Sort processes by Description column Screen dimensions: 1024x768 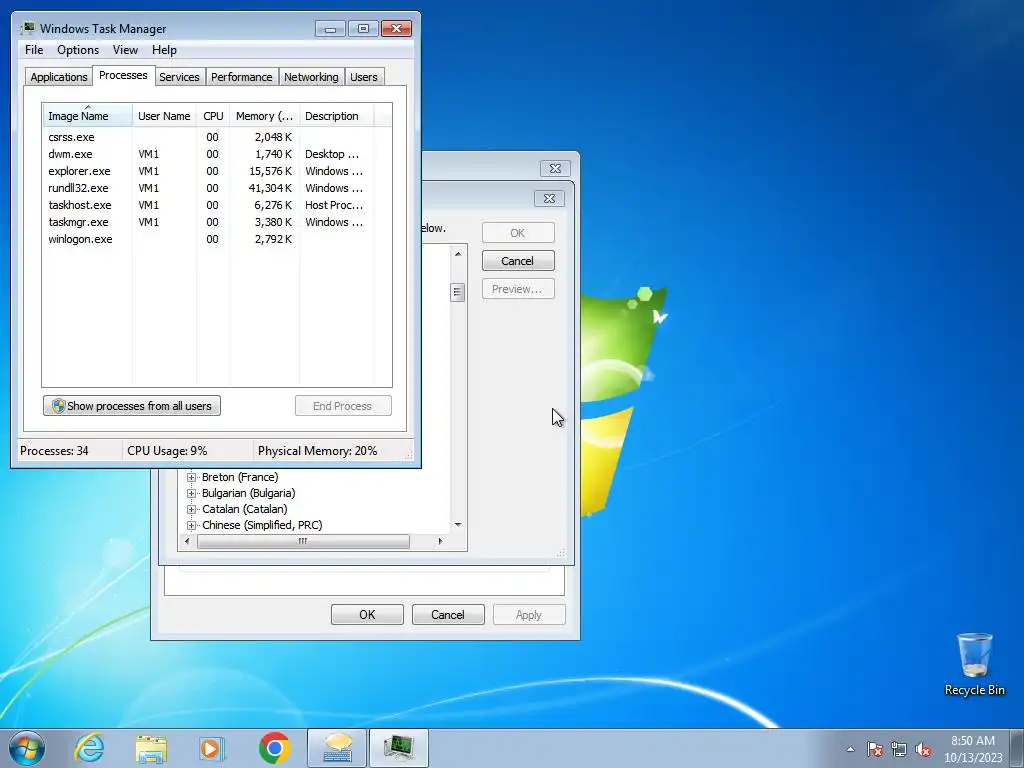point(336,116)
